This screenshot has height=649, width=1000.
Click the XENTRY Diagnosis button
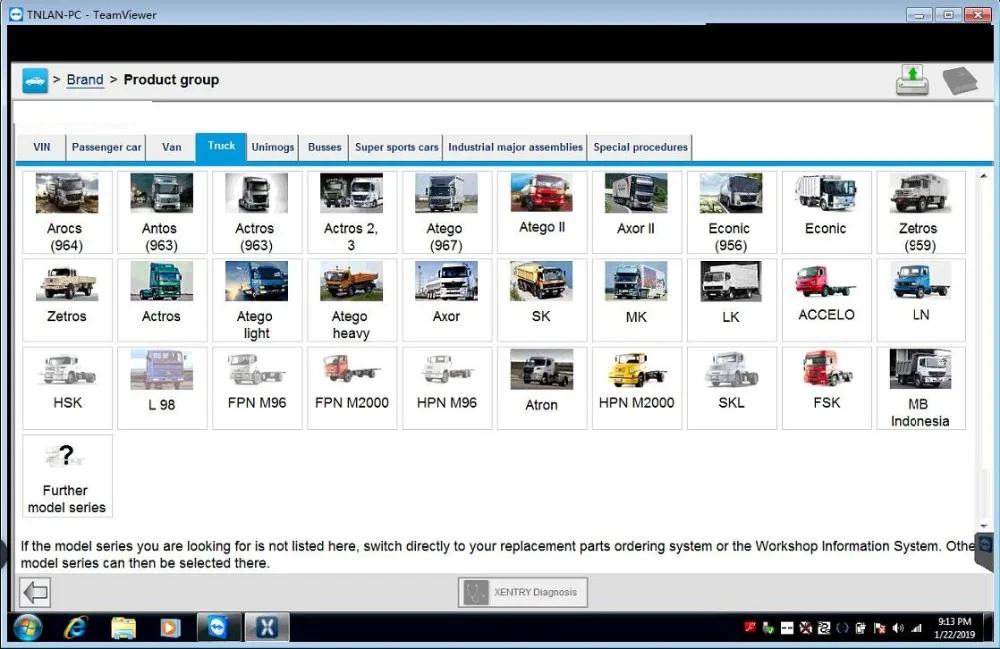pyautogui.click(x=523, y=592)
